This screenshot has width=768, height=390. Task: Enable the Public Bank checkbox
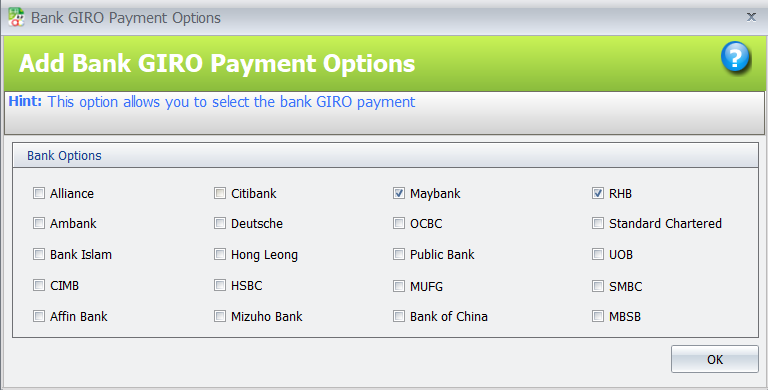click(x=399, y=254)
